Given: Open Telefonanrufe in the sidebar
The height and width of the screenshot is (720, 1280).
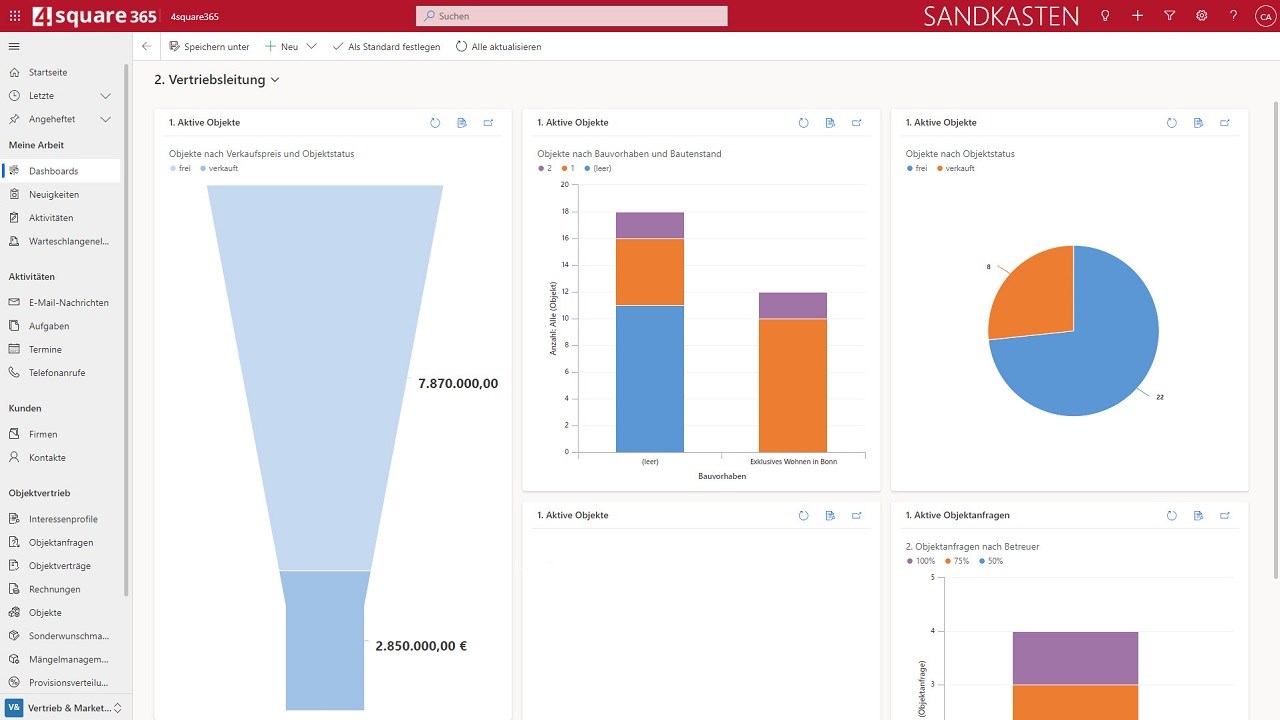Looking at the screenshot, I should (x=60, y=373).
